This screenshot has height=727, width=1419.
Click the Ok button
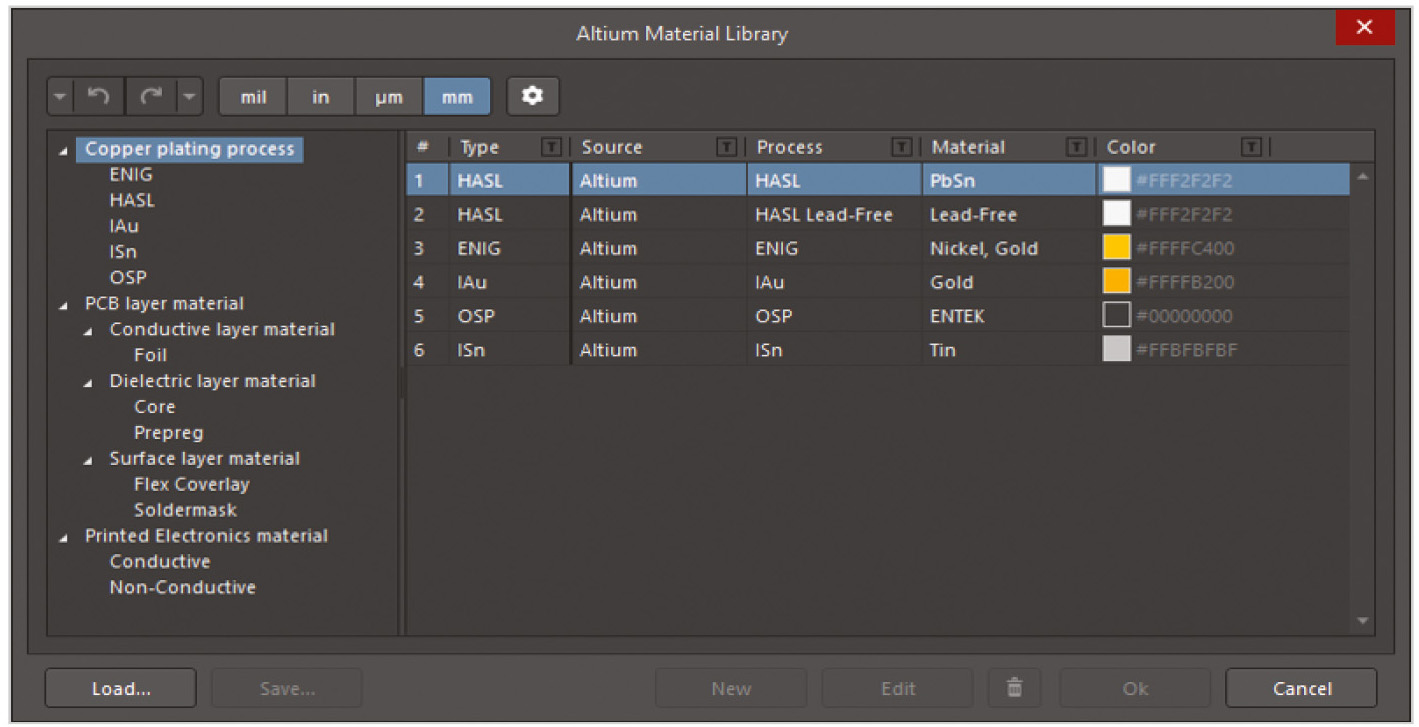point(1135,688)
